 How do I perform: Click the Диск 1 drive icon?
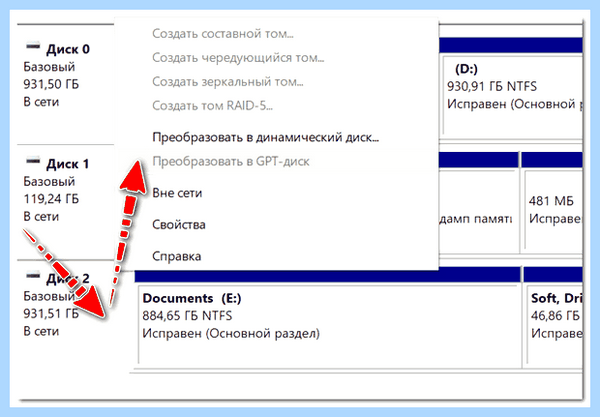coord(33,161)
